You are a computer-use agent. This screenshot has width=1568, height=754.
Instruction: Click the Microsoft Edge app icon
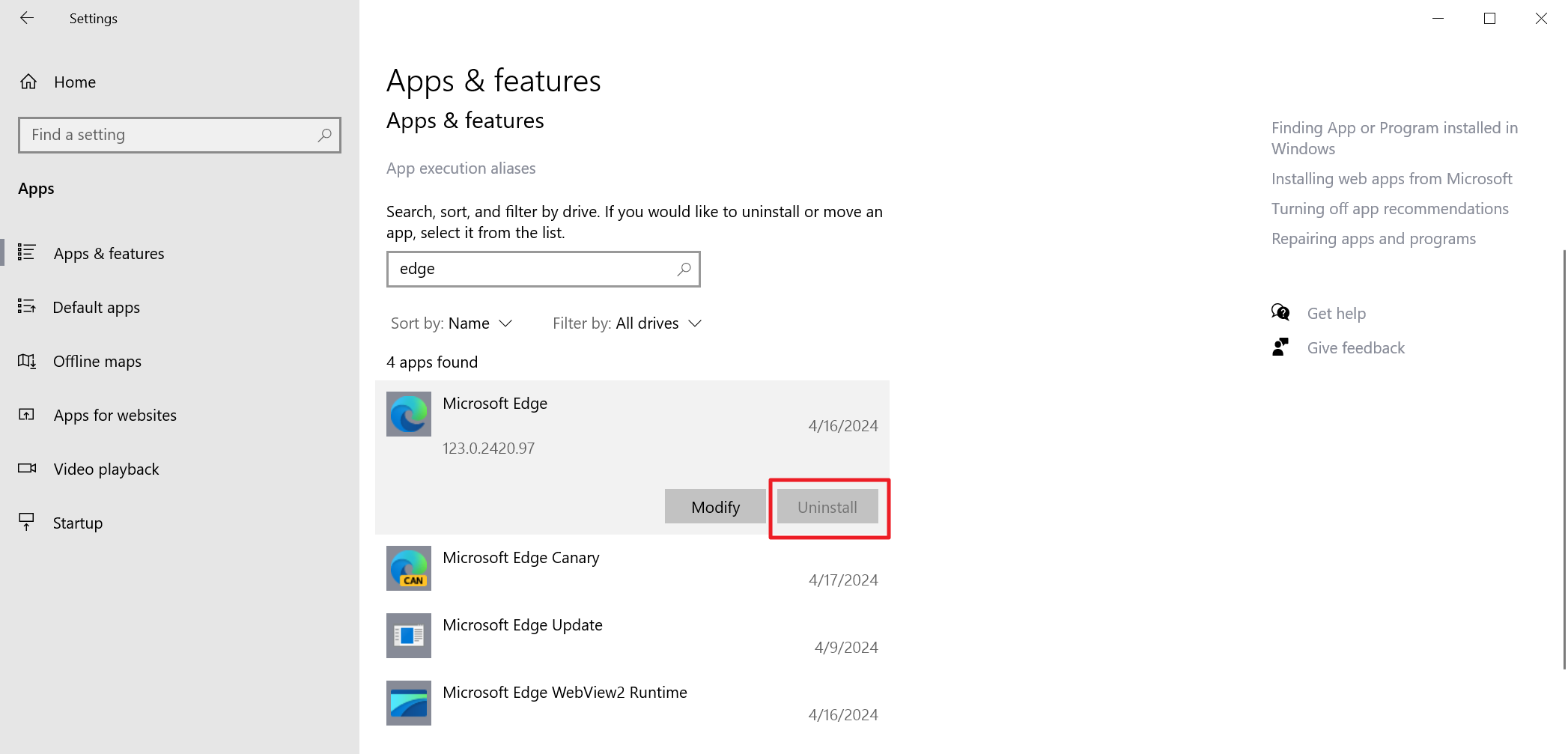(x=409, y=414)
